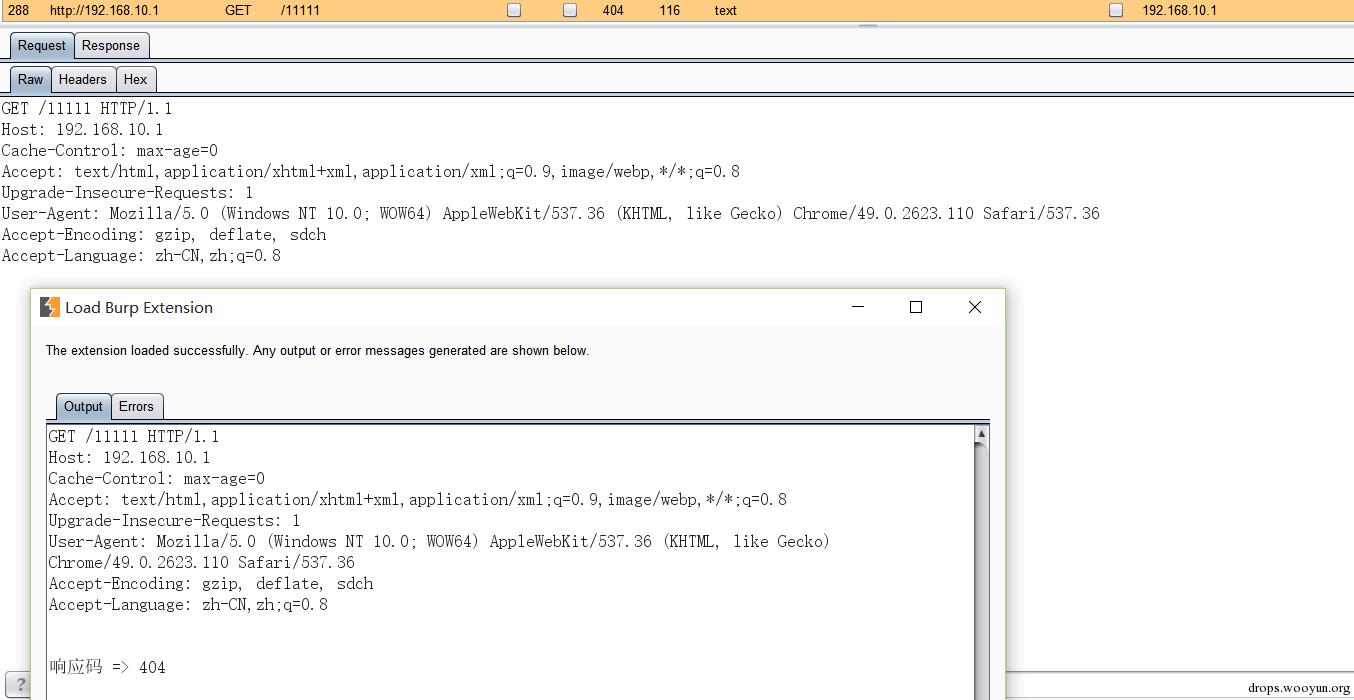1354x700 pixels.
Task: Switch to the Response tab
Action: point(111,45)
